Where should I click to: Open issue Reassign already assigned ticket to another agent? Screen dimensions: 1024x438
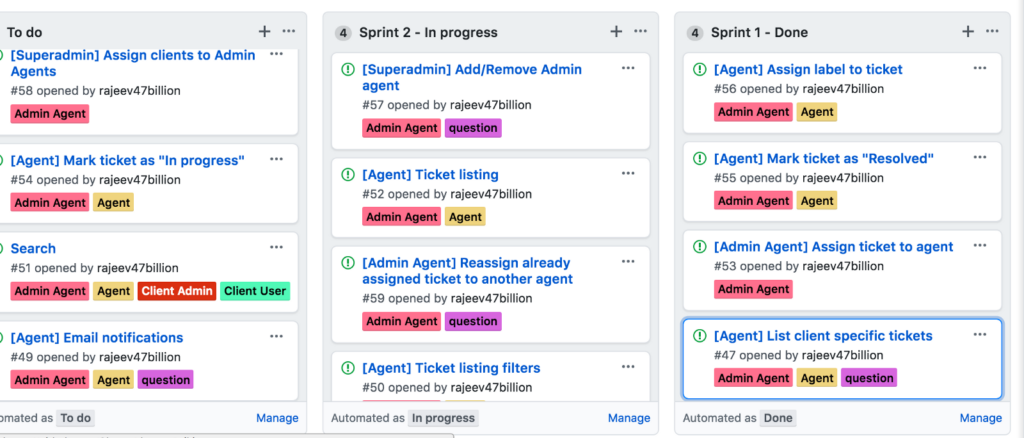click(468, 271)
